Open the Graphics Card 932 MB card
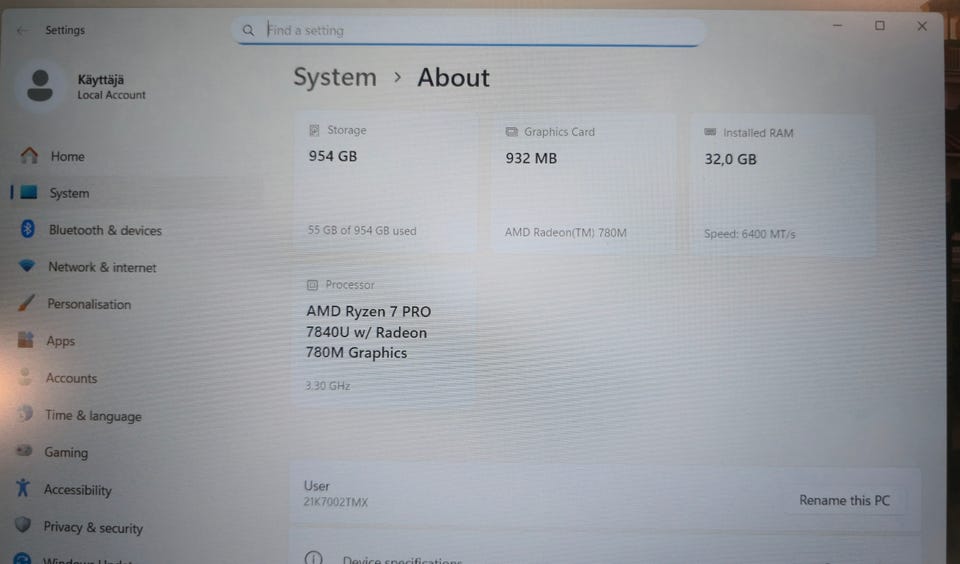 point(583,183)
